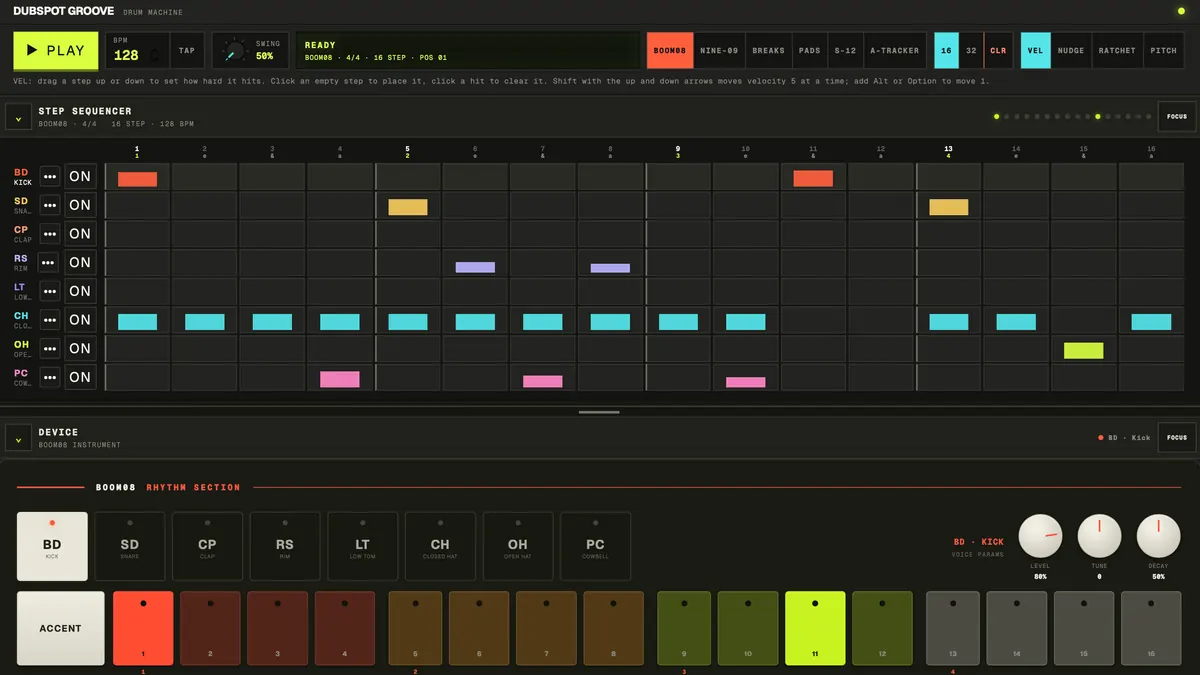Click the swing knob icon
The width and height of the screenshot is (1200, 675).
[x=234, y=50]
